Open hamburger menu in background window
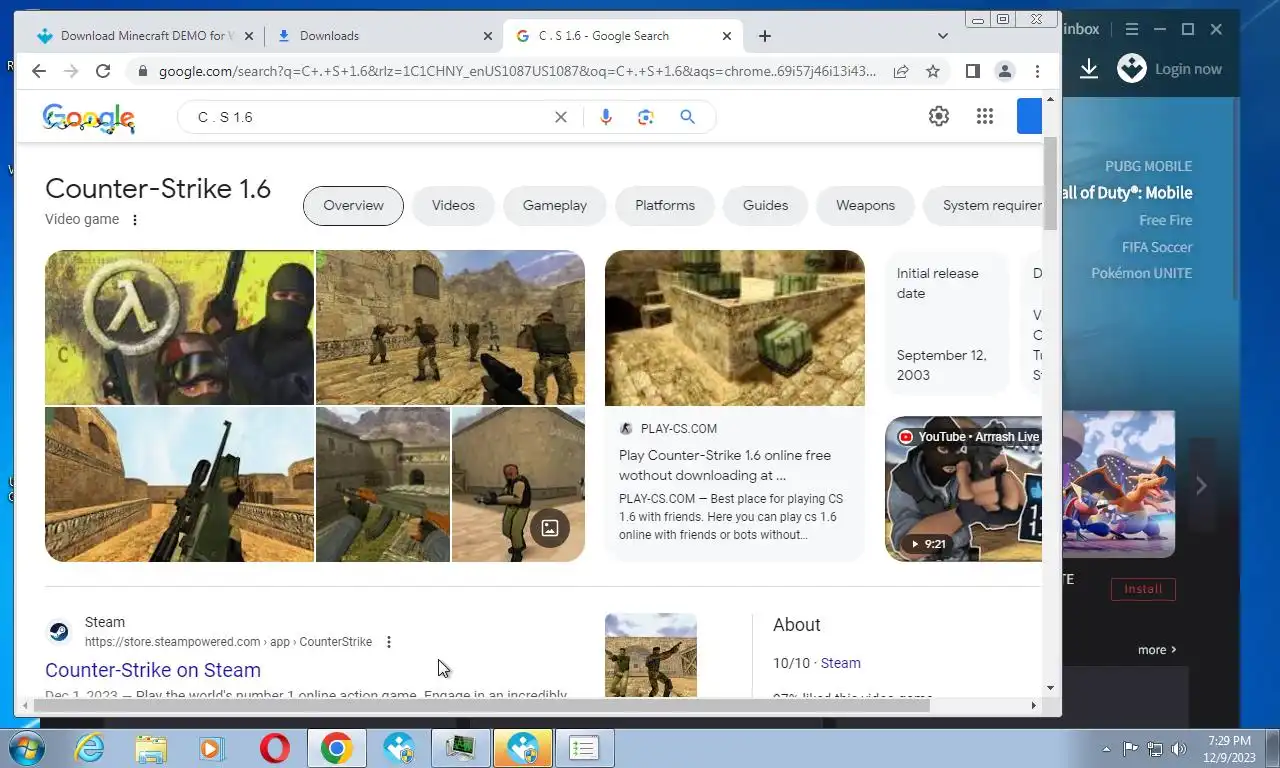Screen dimensions: 1280x768 (x=1132, y=30)
